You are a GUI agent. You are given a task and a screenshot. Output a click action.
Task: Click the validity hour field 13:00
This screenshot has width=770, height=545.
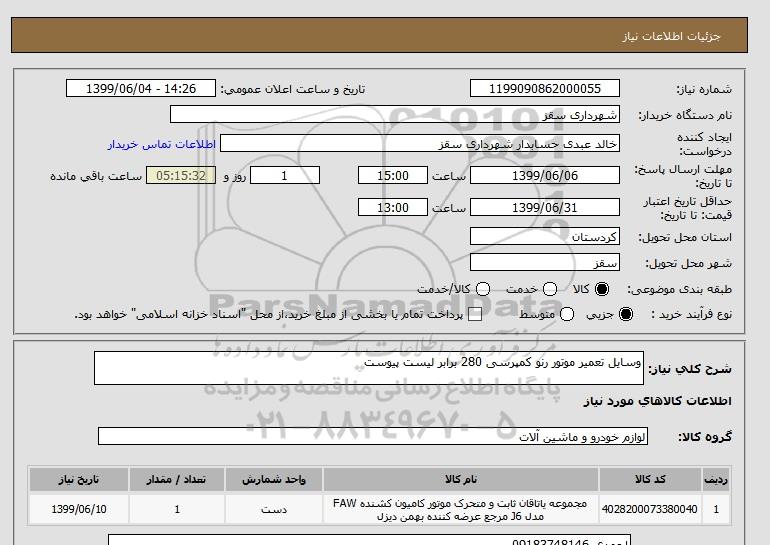click(x=393, y=207)
